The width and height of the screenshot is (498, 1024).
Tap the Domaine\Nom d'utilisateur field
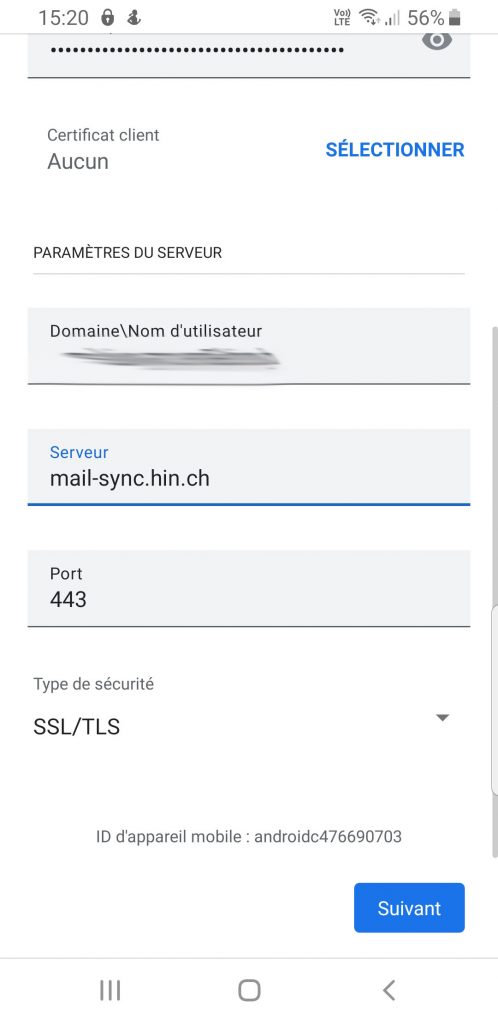249,346
